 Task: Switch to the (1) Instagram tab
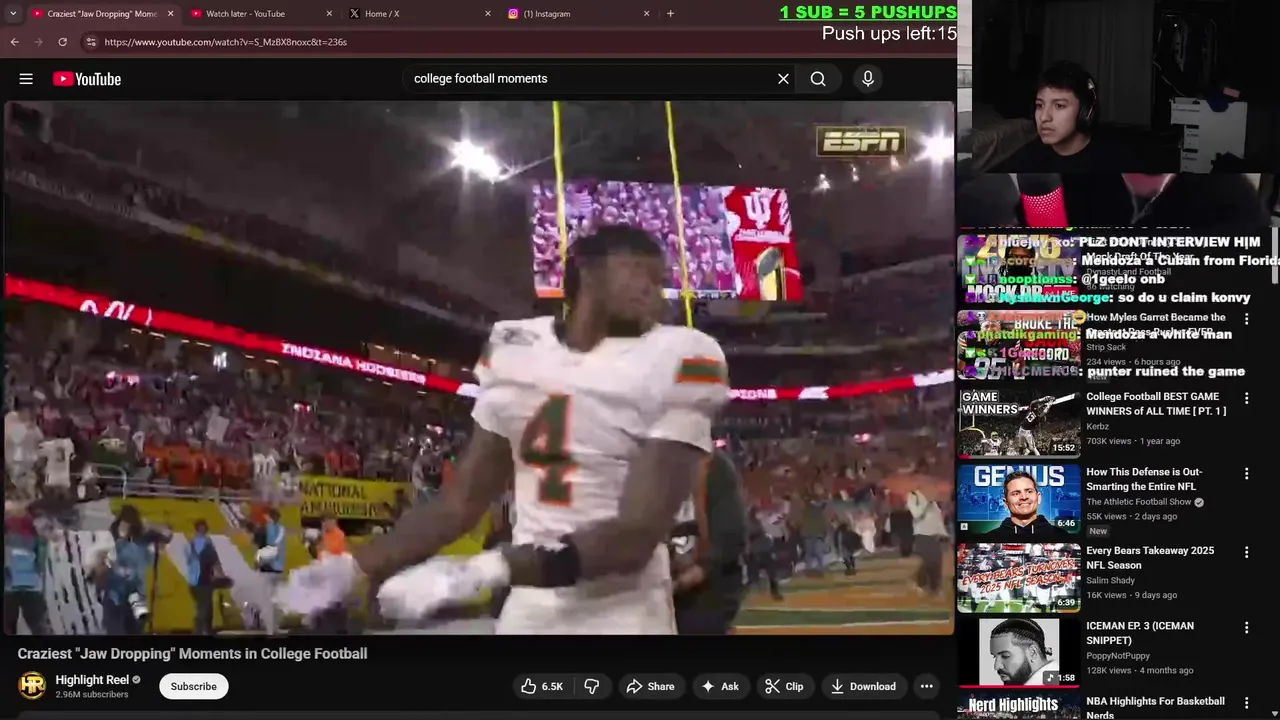579,14
